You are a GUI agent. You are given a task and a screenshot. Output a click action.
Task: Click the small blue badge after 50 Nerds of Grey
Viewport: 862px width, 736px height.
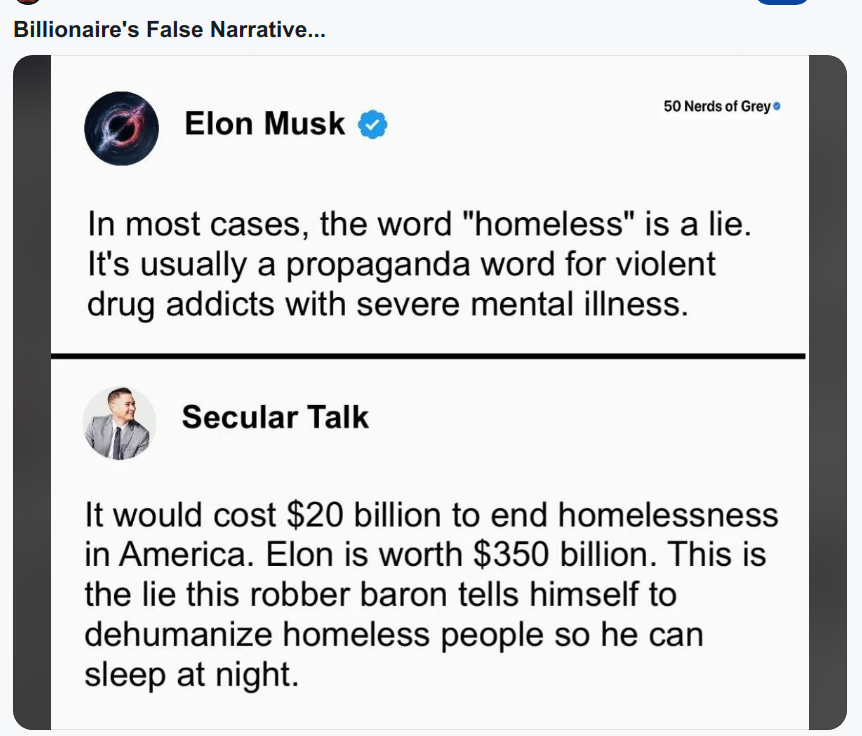coord(776,106)
